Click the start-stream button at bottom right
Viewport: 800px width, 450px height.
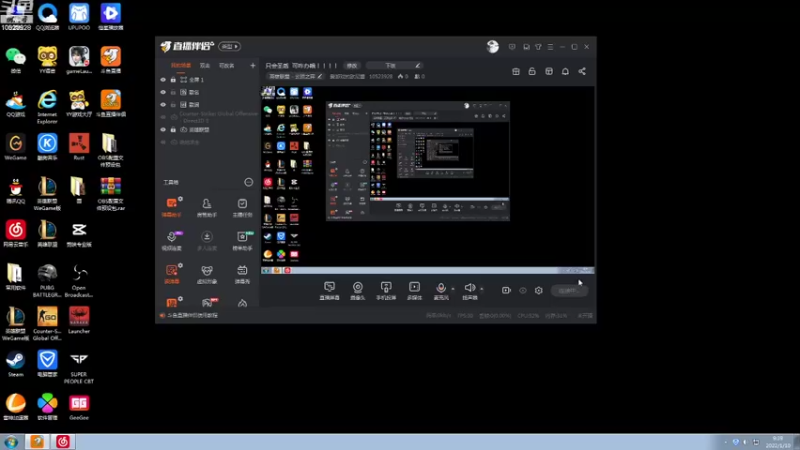568,290
